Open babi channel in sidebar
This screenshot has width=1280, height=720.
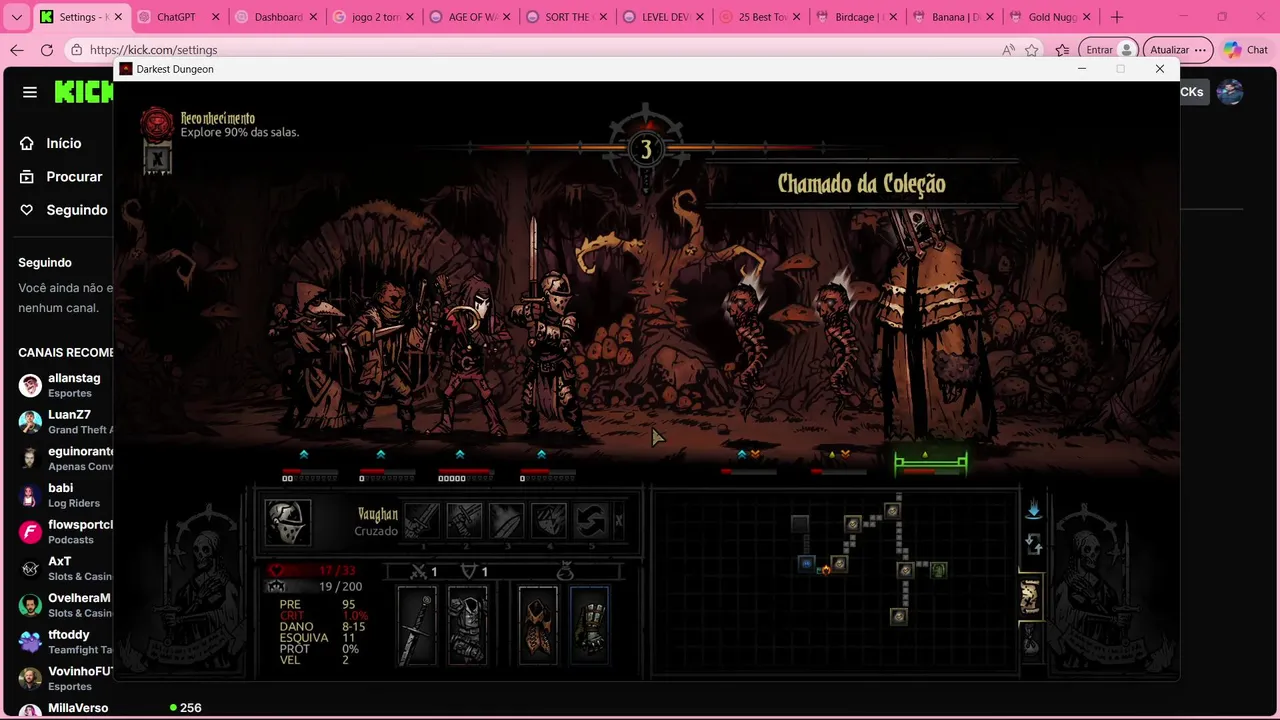66,495
